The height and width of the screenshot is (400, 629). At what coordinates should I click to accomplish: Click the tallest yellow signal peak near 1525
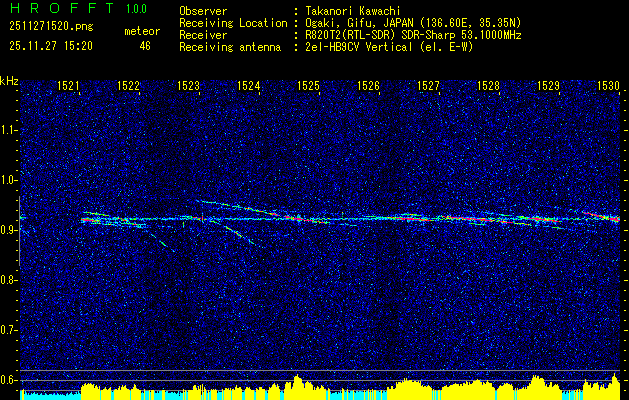297,388
